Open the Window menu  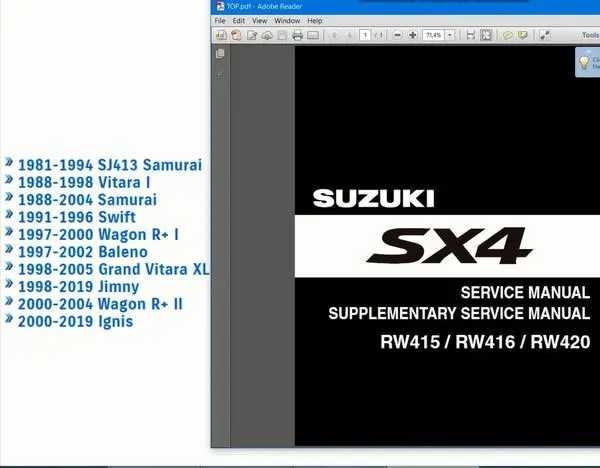(x=287, y=21)
